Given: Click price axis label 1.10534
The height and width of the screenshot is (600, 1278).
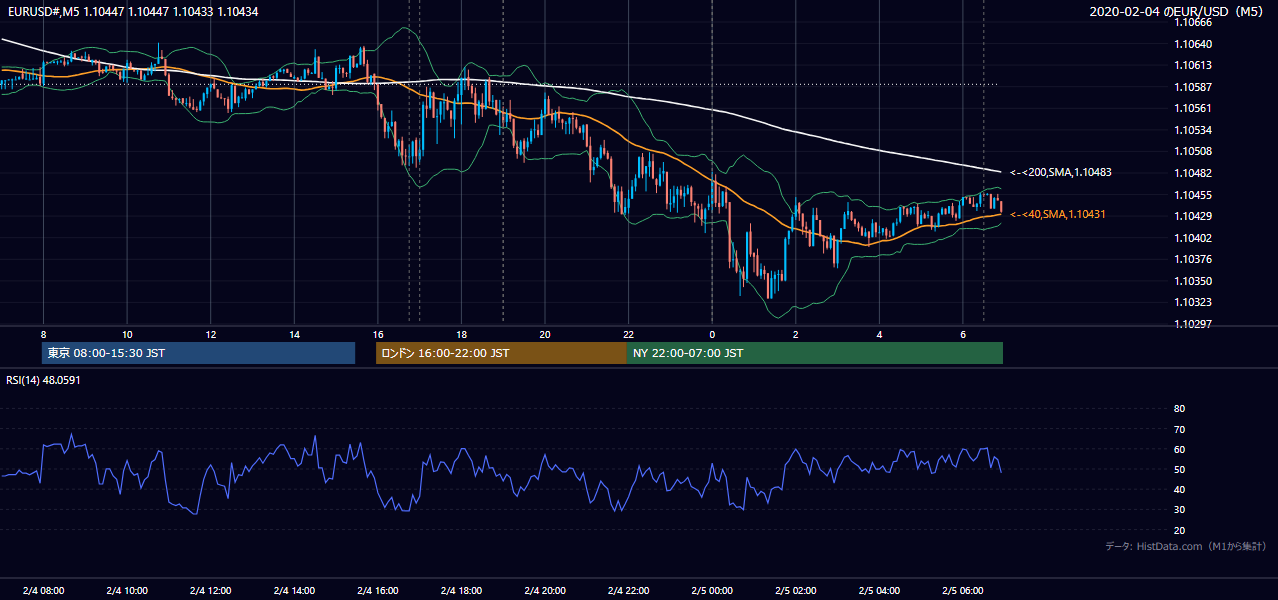Looking at the screenshot, I should (1194, 130).
